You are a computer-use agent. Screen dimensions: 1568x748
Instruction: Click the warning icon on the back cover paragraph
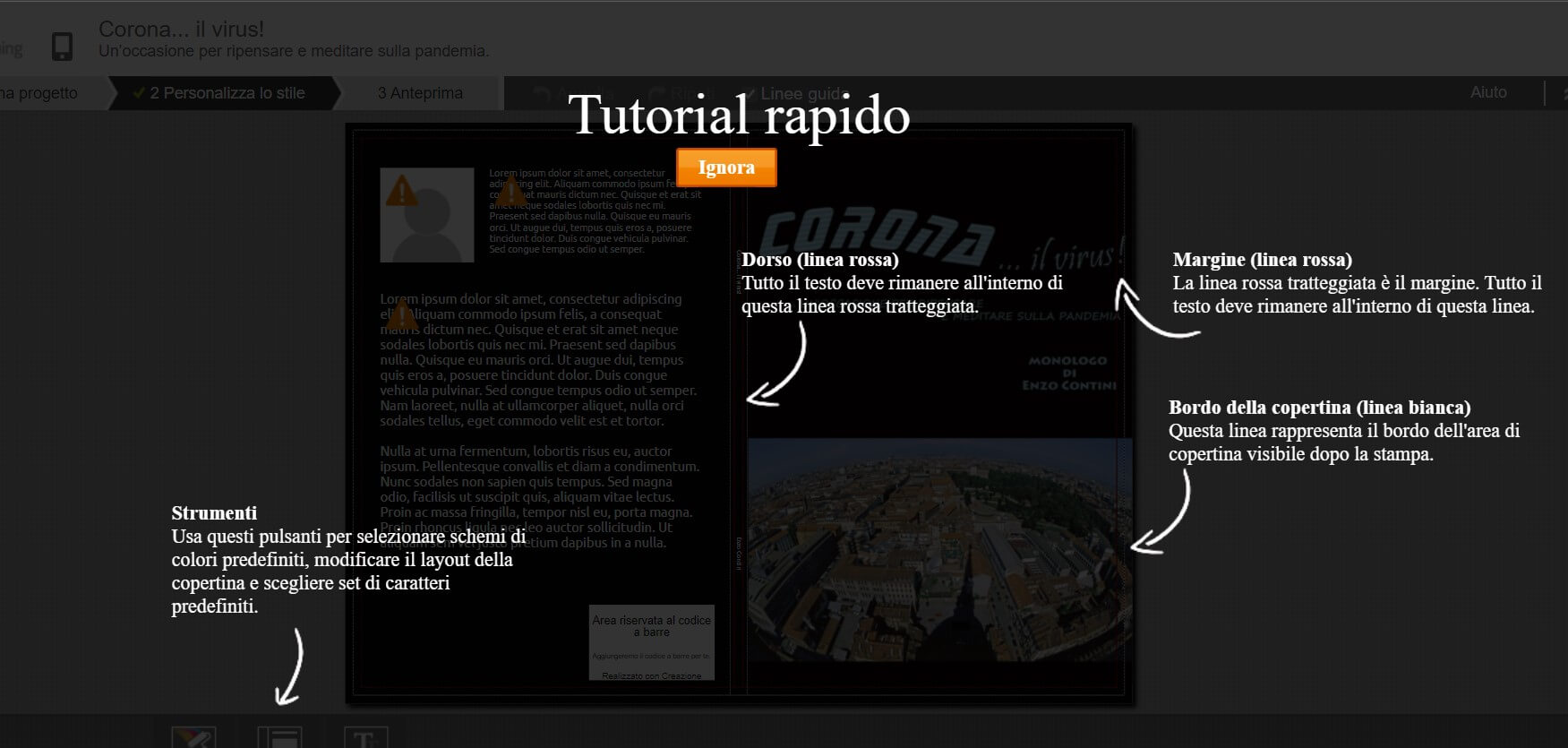[x=401, y=314]
